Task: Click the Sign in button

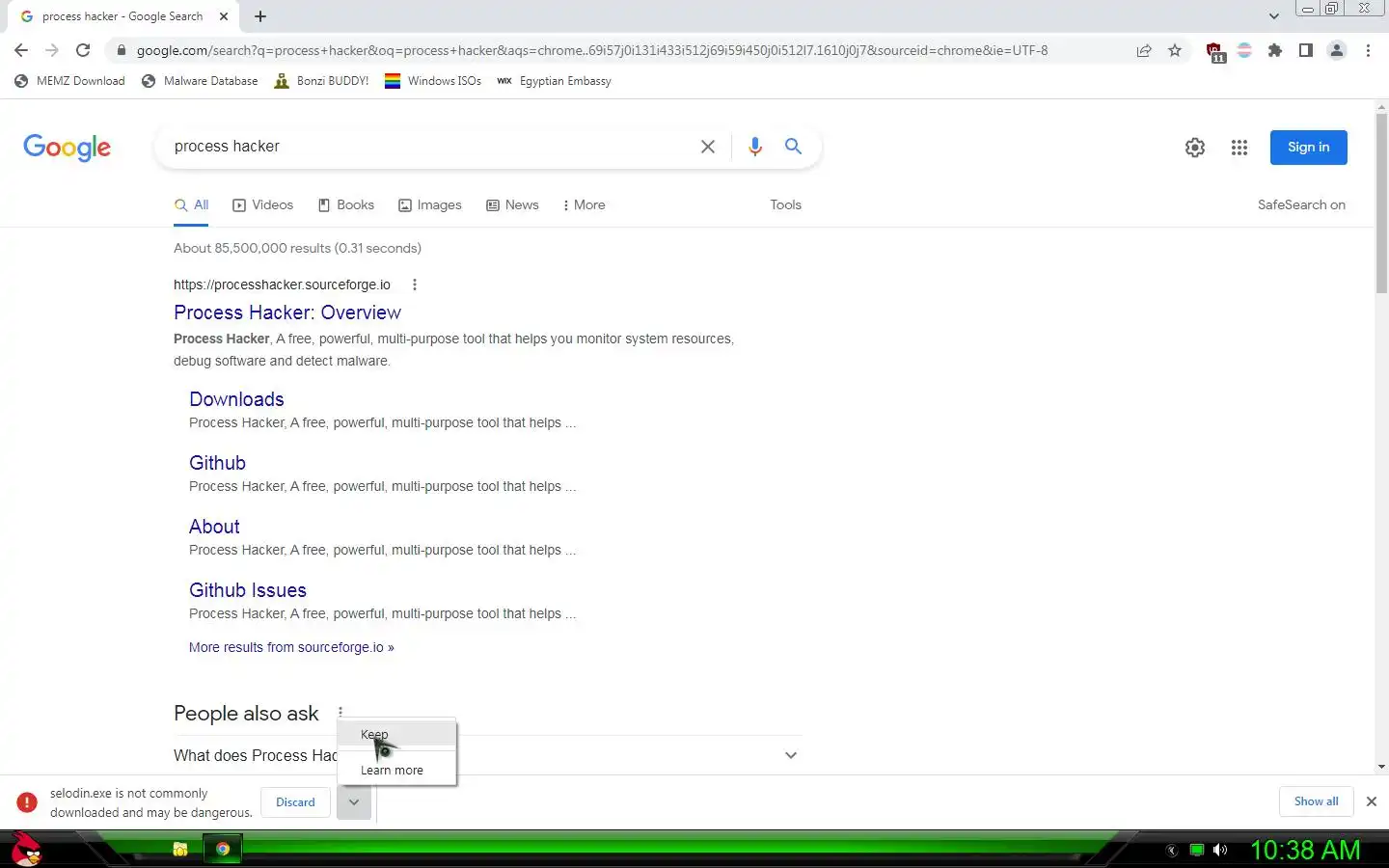Action: [1308, 148]
